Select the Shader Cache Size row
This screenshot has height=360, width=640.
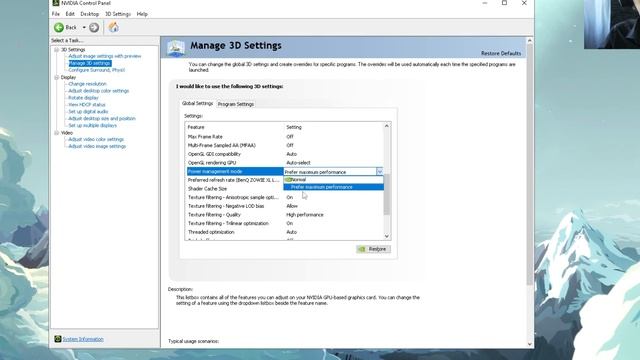(235, 189)
